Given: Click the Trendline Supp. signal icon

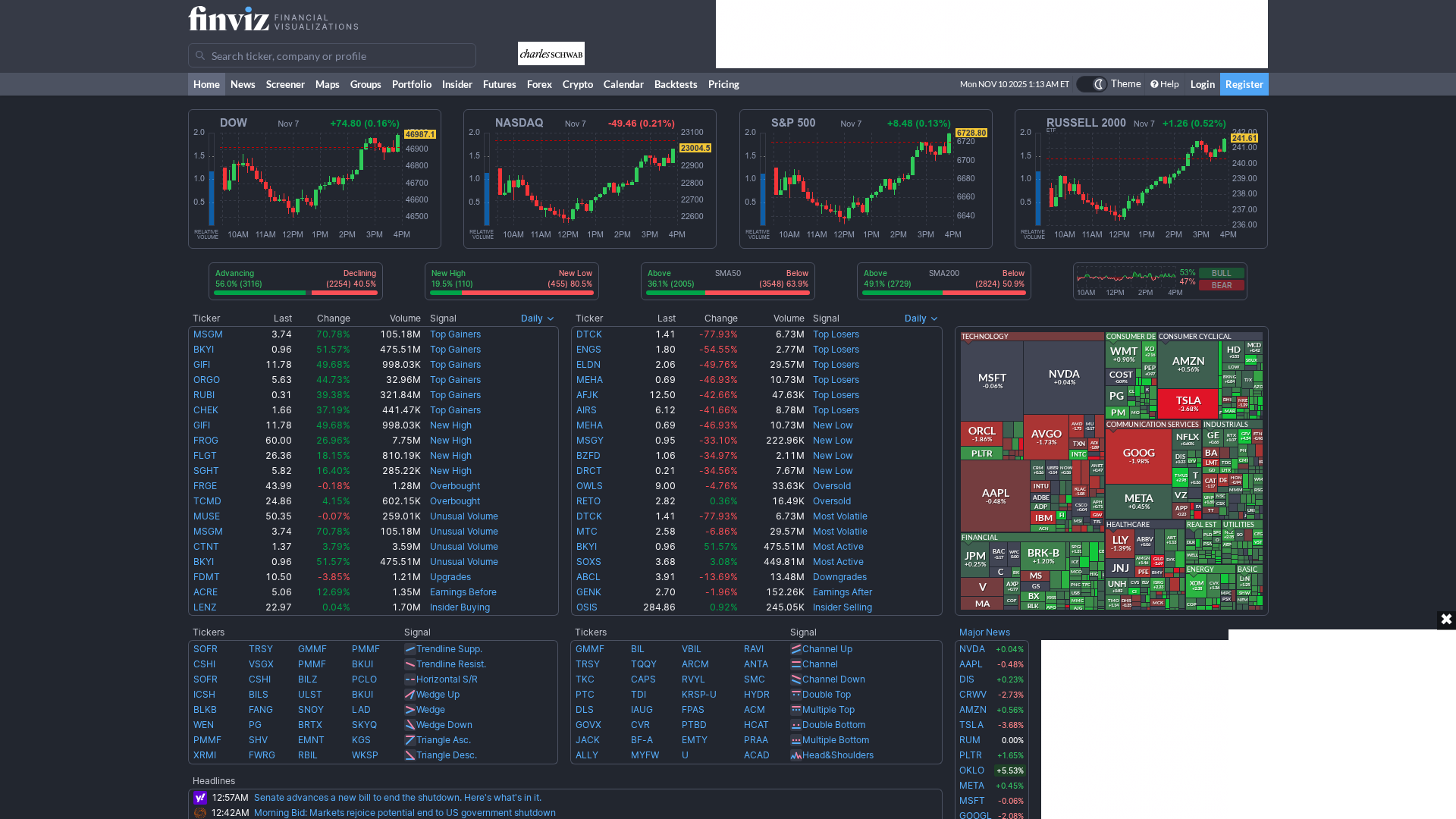Looking at the screenshot, I should 410,649.
